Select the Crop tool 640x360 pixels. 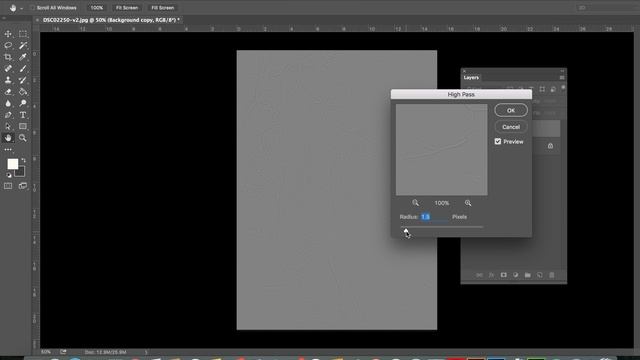coord(8,57)
